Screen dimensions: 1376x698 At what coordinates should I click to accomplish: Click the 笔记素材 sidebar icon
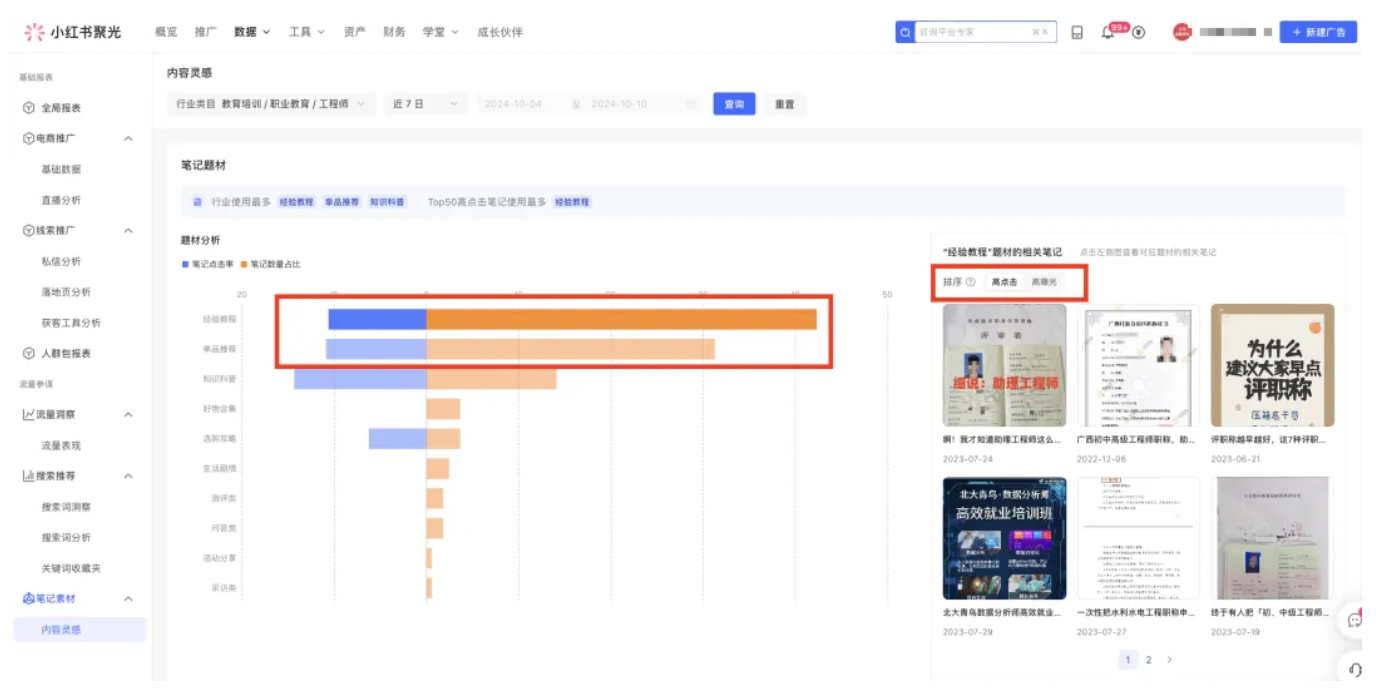(29, 598)
